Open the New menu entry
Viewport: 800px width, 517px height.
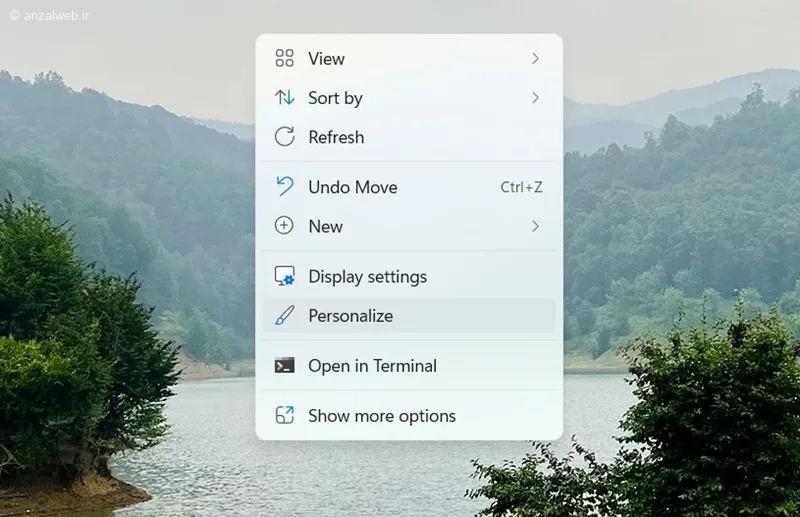click(409, 226)
